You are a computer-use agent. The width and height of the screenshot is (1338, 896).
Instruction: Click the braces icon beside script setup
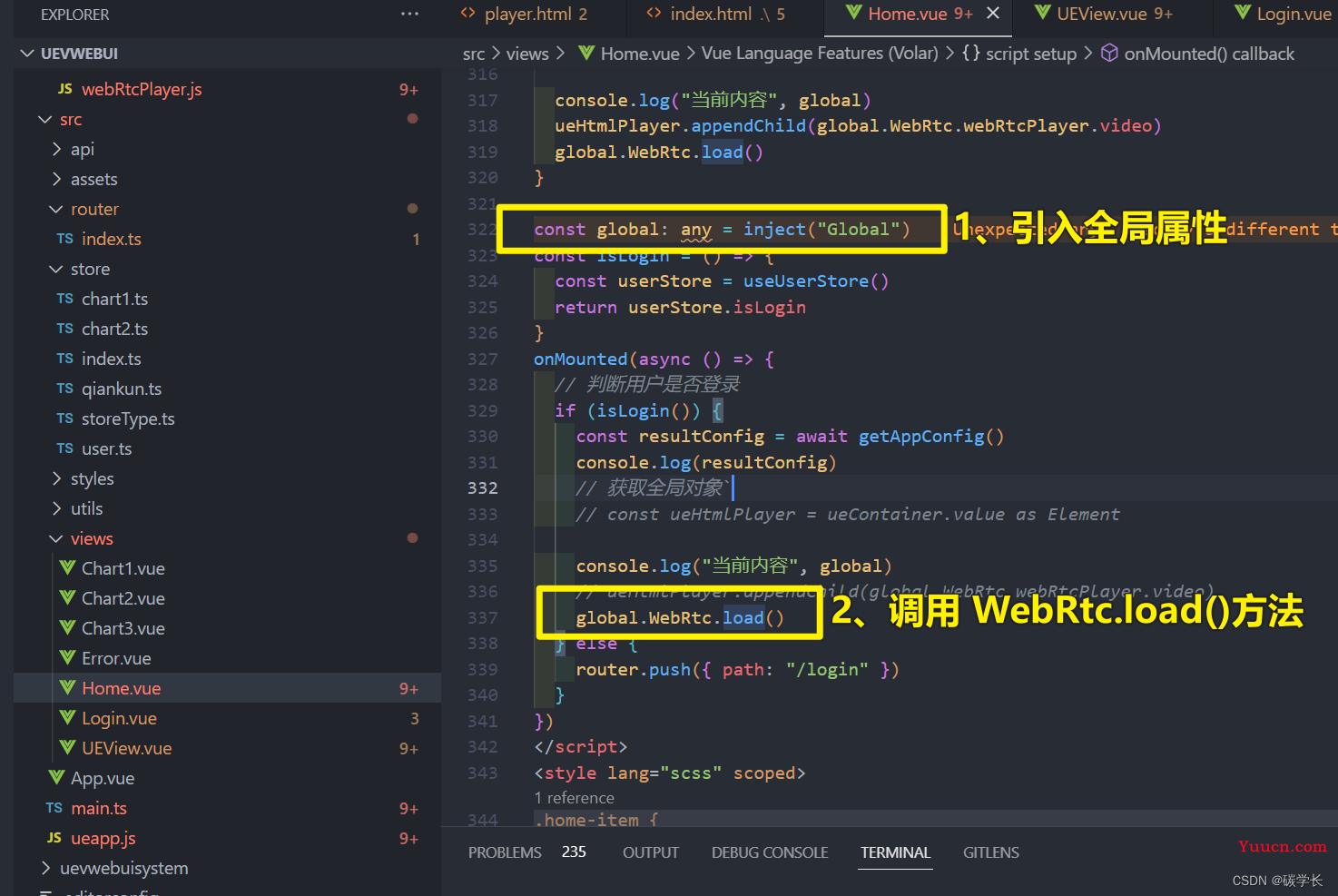(x=971, y=54)
